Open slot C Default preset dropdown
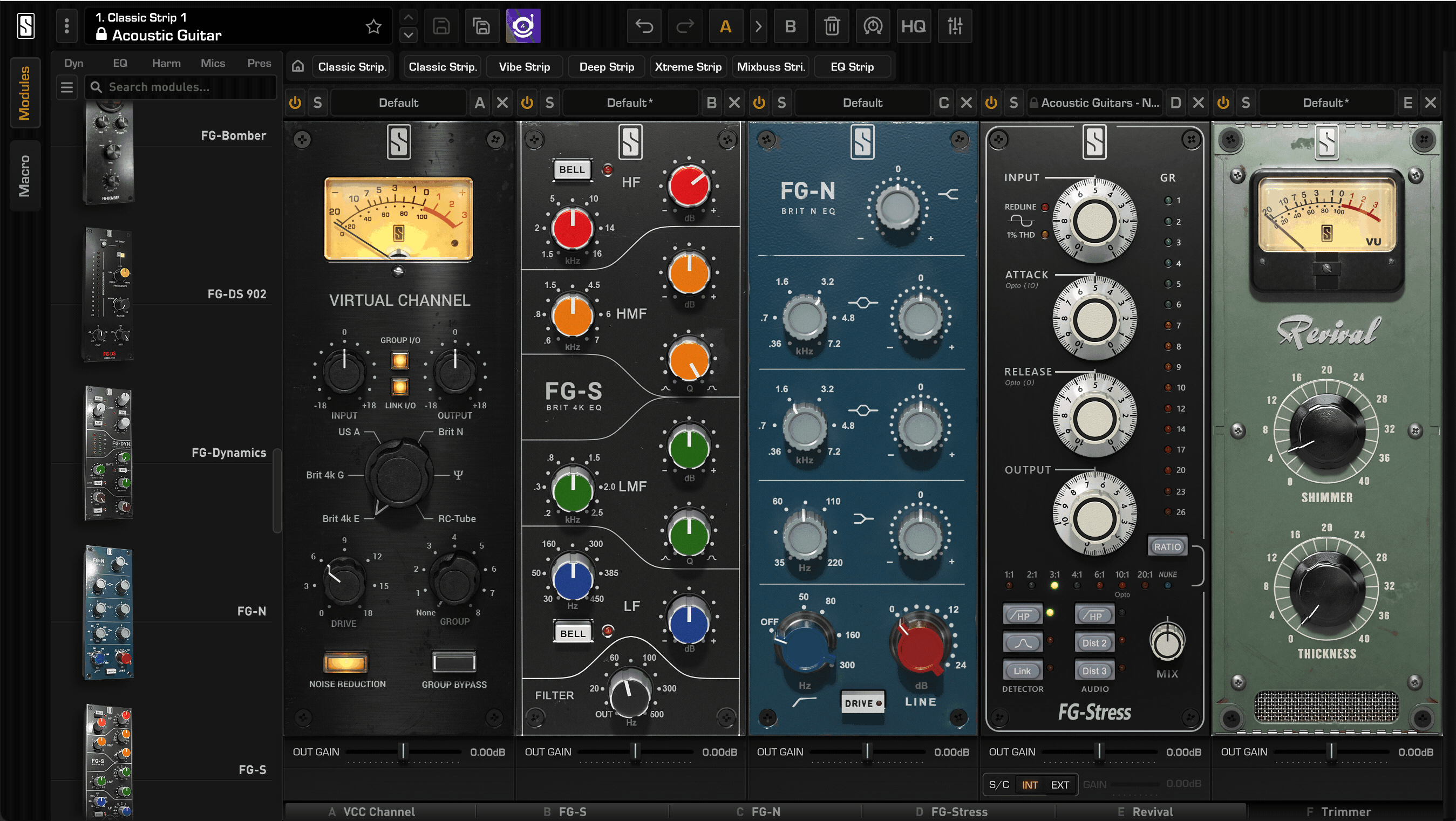Viewport: 1456px width, 821px height. 862,103
